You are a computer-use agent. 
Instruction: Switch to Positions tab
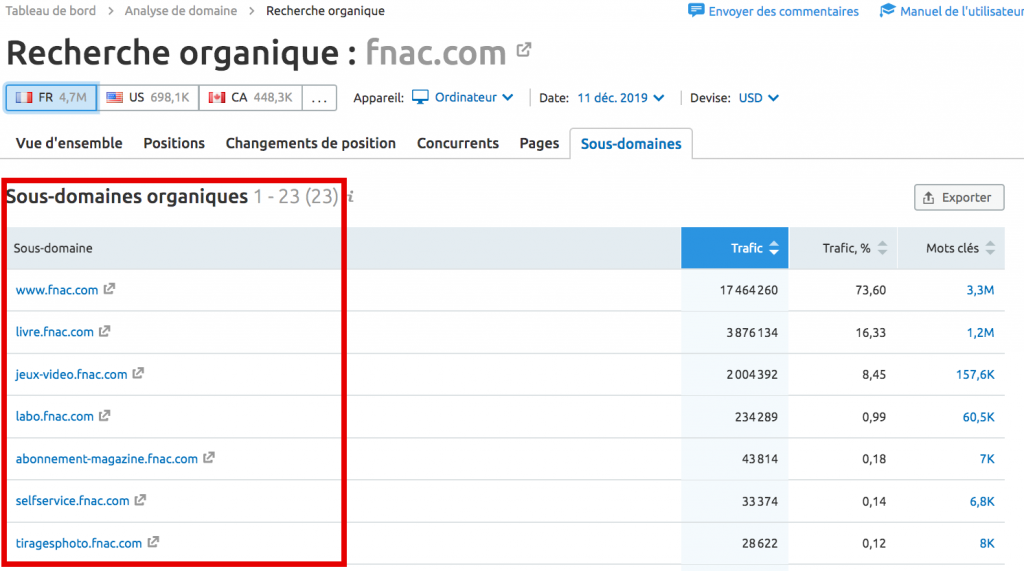174,143
